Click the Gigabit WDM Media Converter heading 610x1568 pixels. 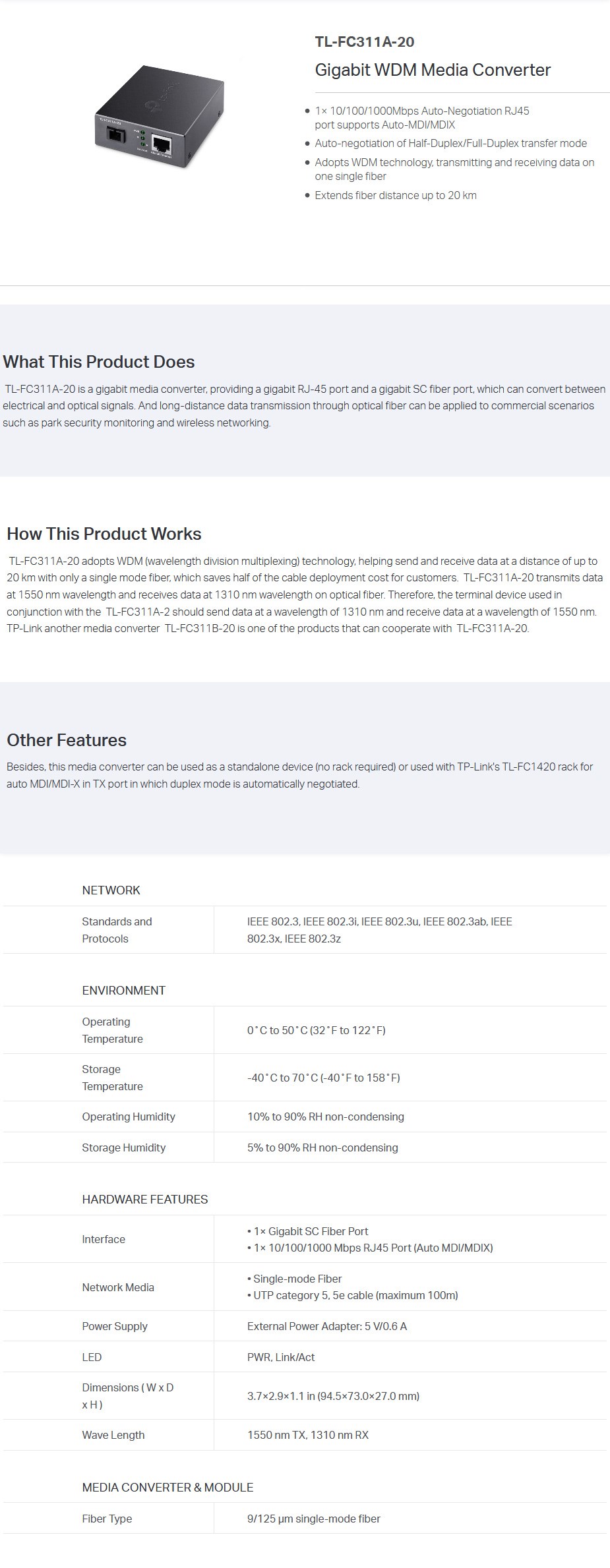(x=433, y=70)
